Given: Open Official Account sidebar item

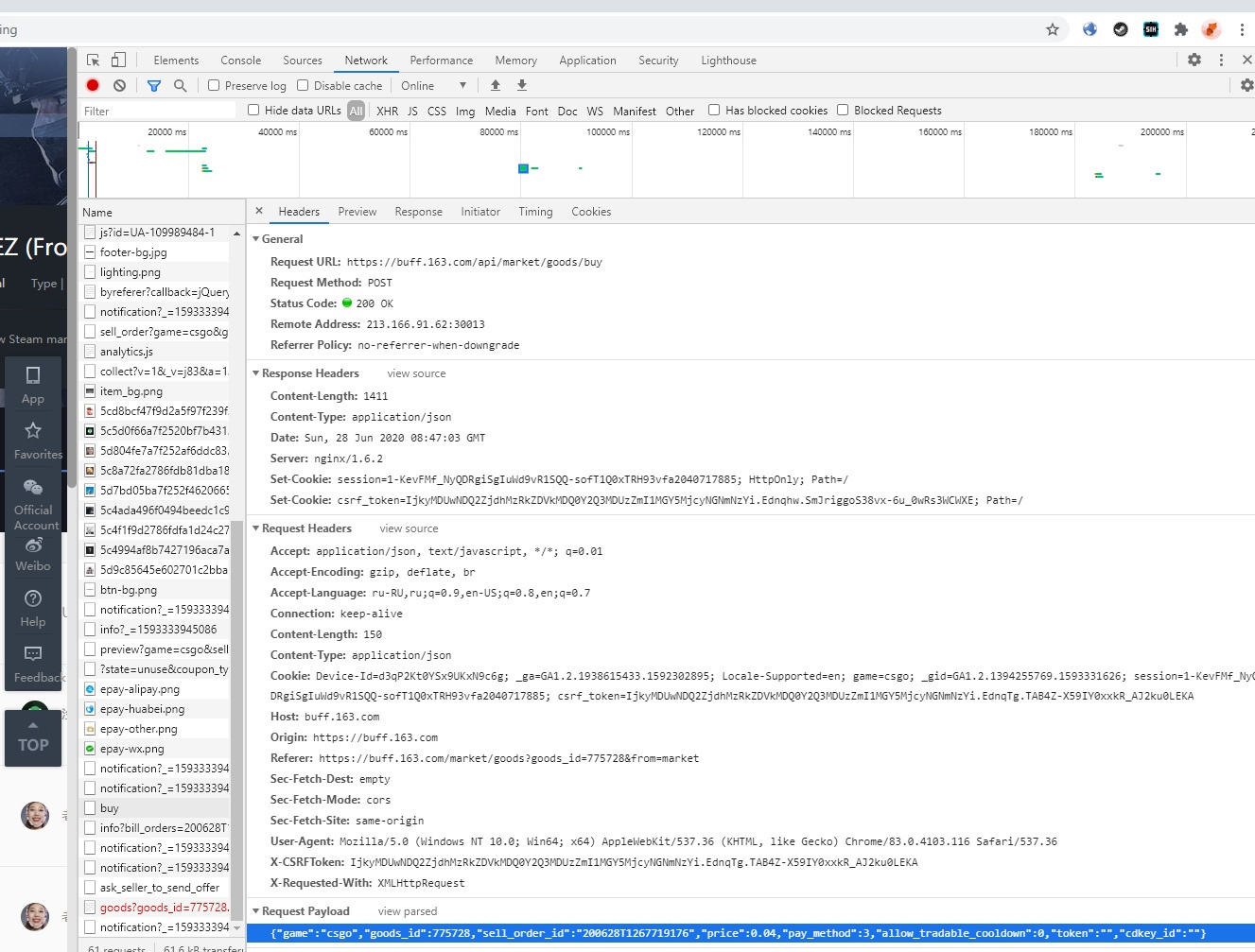Looking at the screenshot, I should tap(33, 504).
